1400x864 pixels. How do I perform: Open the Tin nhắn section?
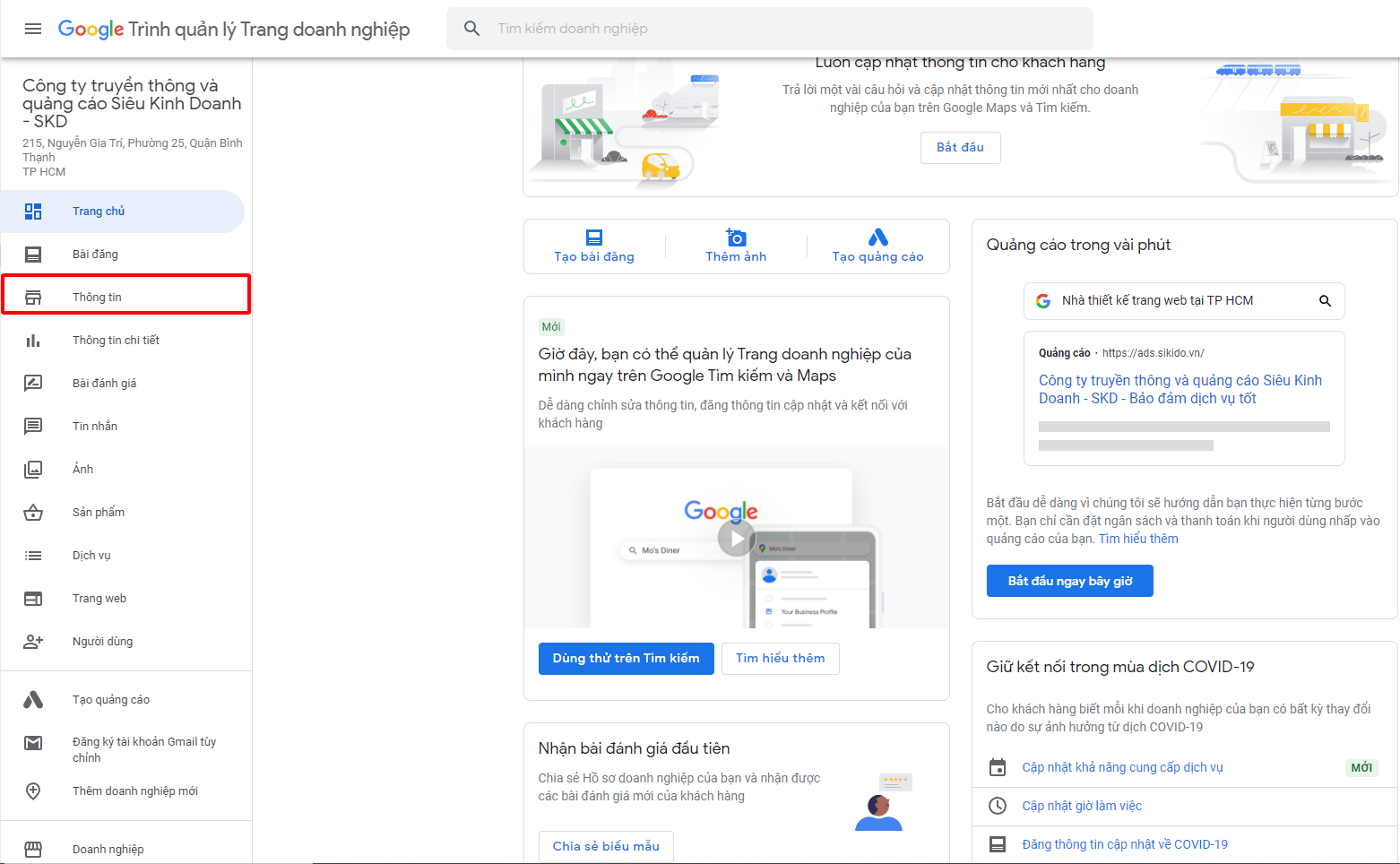pyautogui.click(x=123, y=427)
